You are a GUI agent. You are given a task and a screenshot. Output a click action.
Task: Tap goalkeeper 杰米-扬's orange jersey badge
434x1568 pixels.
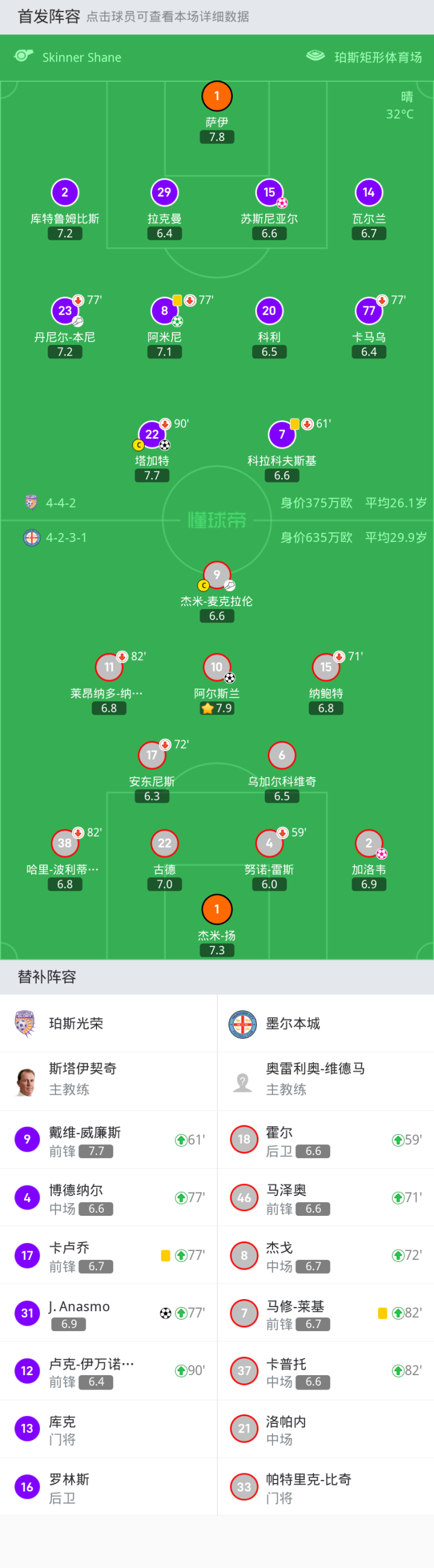(x=216, y=909)
